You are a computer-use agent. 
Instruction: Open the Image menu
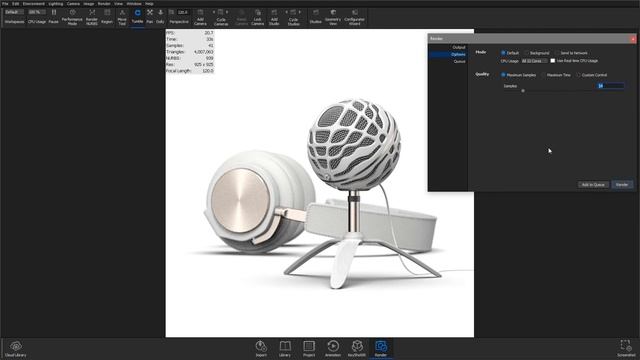89,4
